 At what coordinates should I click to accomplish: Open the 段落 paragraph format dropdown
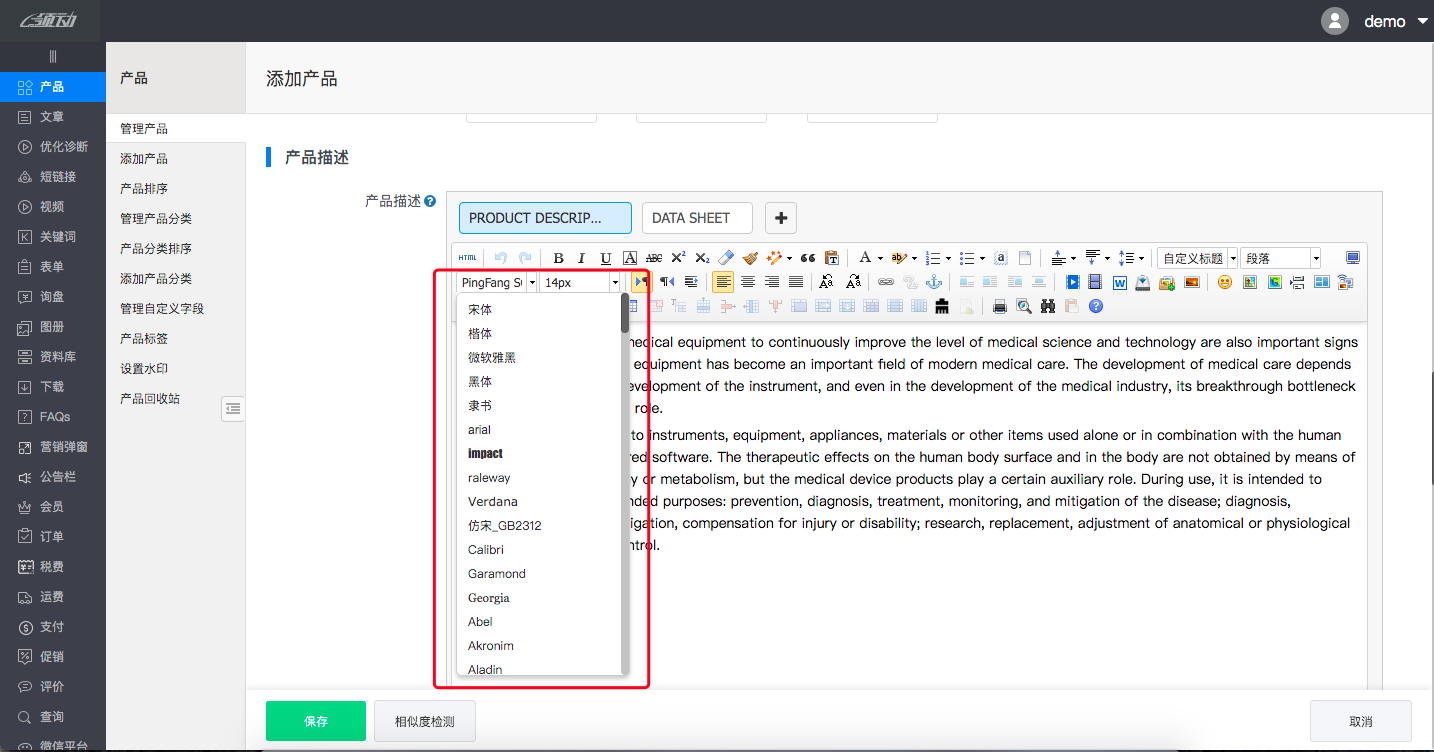(x=1281, y=258)
